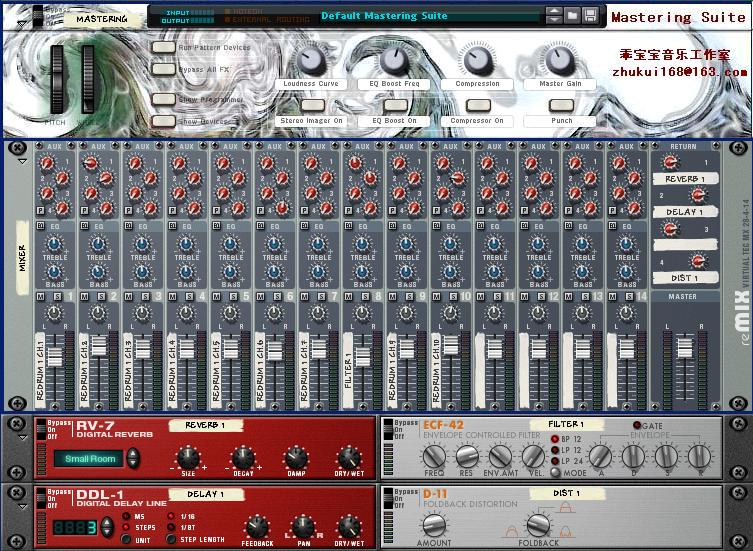Click channel 1 Bass knob
The image size is (753, 551).
(x=54, y=272)
